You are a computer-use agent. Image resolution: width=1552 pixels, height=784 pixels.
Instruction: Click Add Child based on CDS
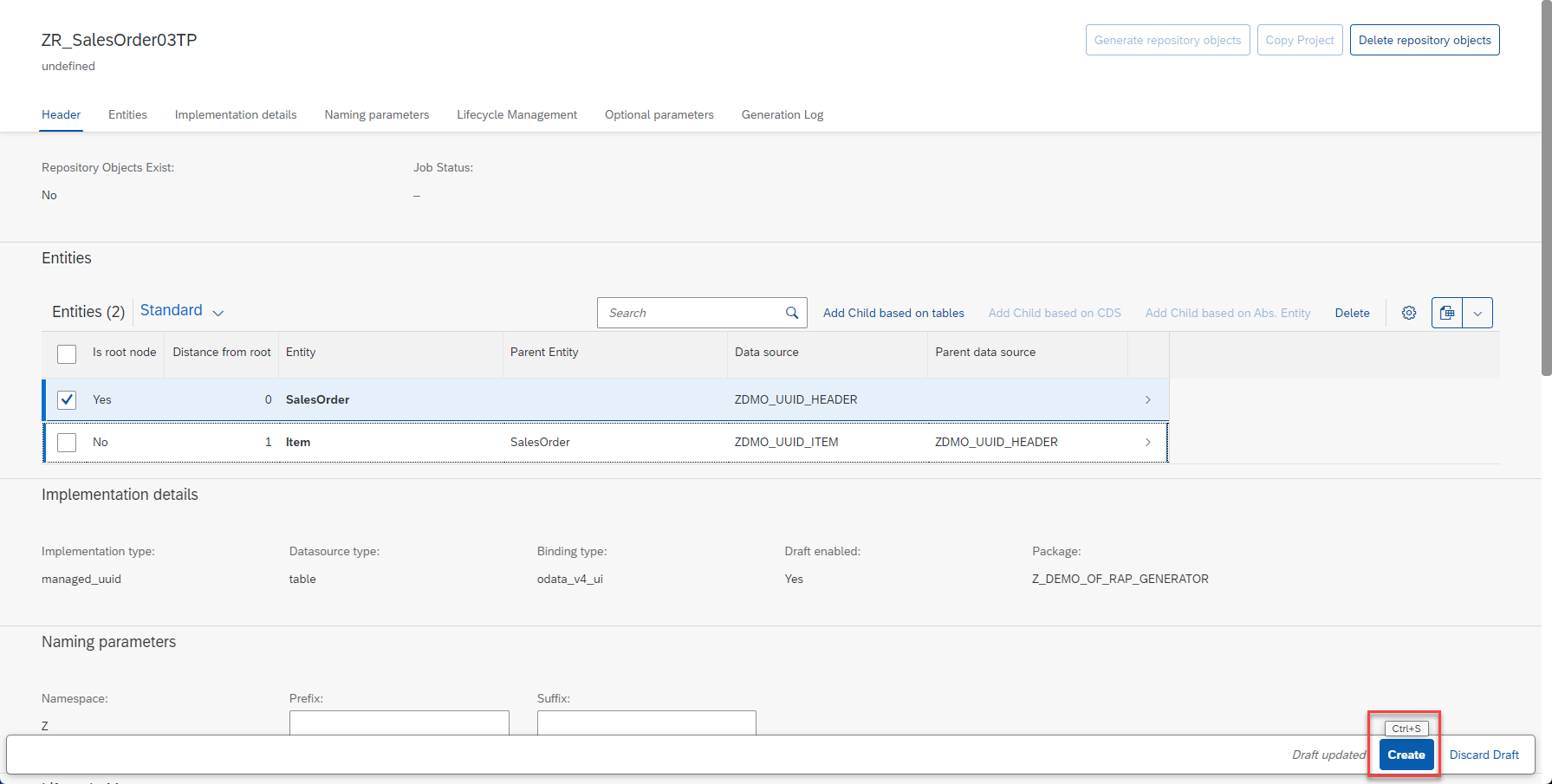(x=1055, y=313)
